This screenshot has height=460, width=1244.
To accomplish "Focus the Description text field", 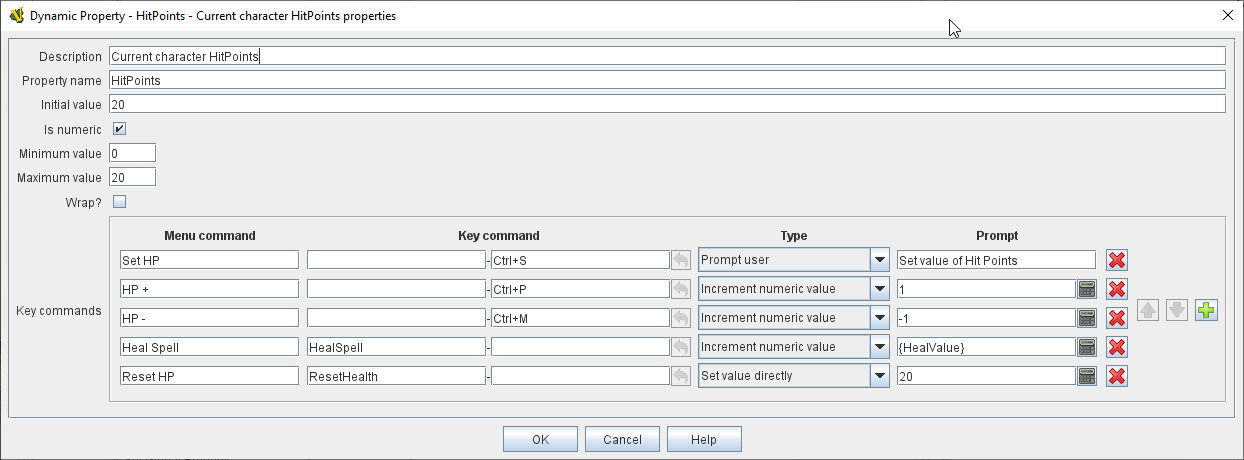I will pos(667,56).
